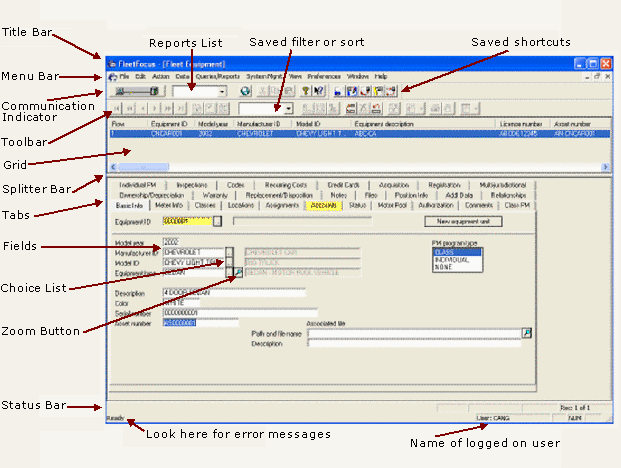Select INDIVIDUAL in PM program type list
The image size is (621, 468).
456,260
